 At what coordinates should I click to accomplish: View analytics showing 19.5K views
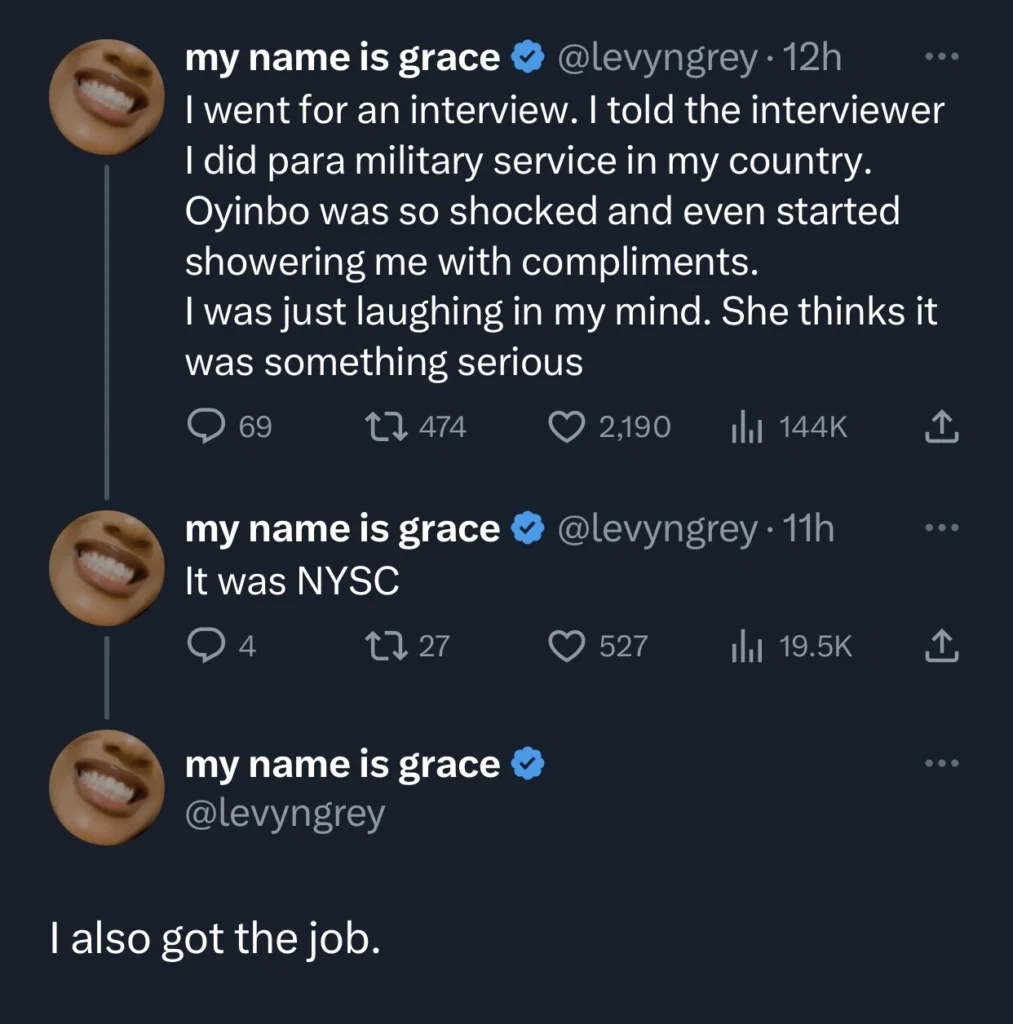(x=747, y=647)
